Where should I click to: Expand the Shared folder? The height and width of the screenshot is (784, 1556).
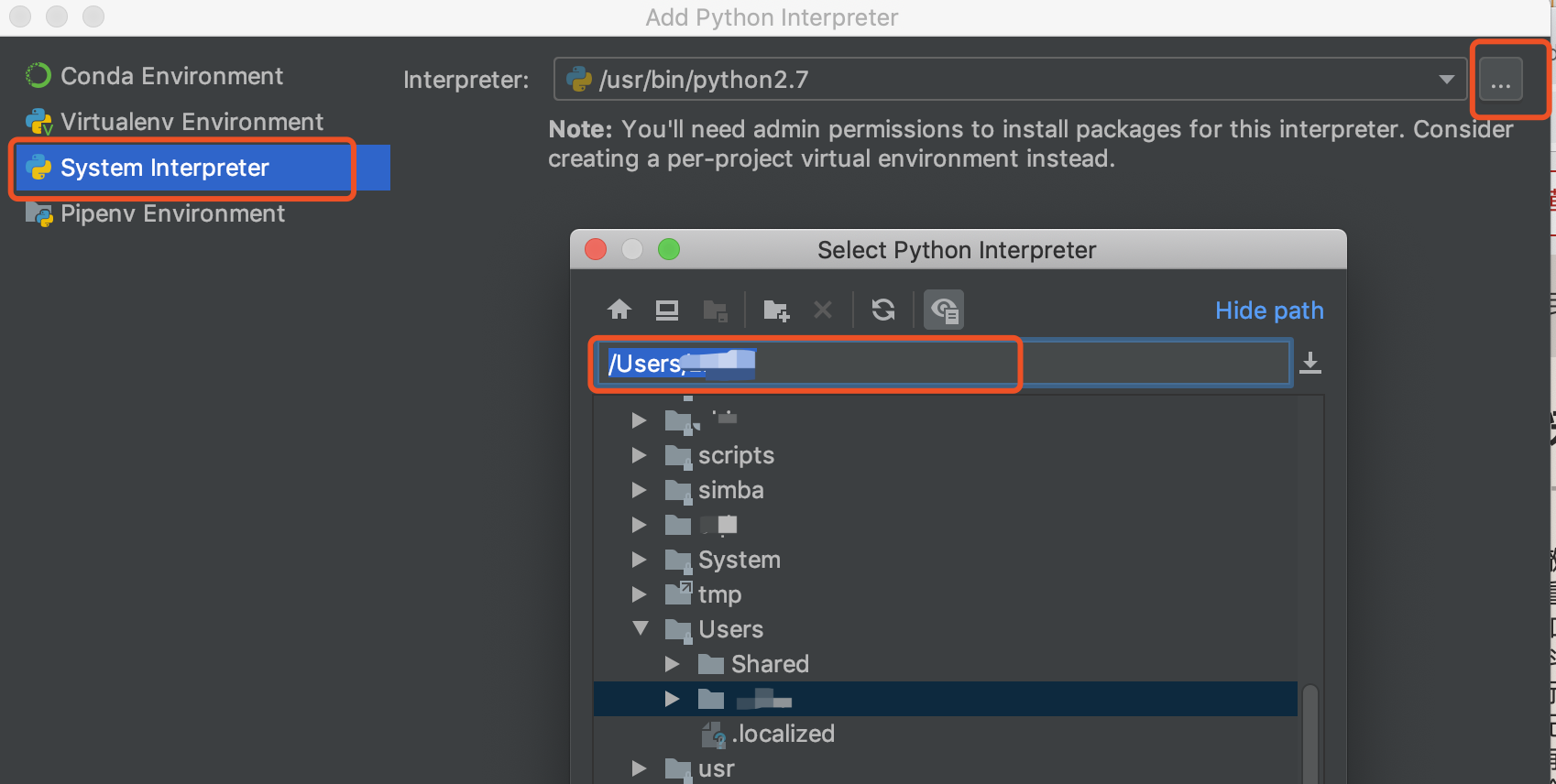coord(673,663)
